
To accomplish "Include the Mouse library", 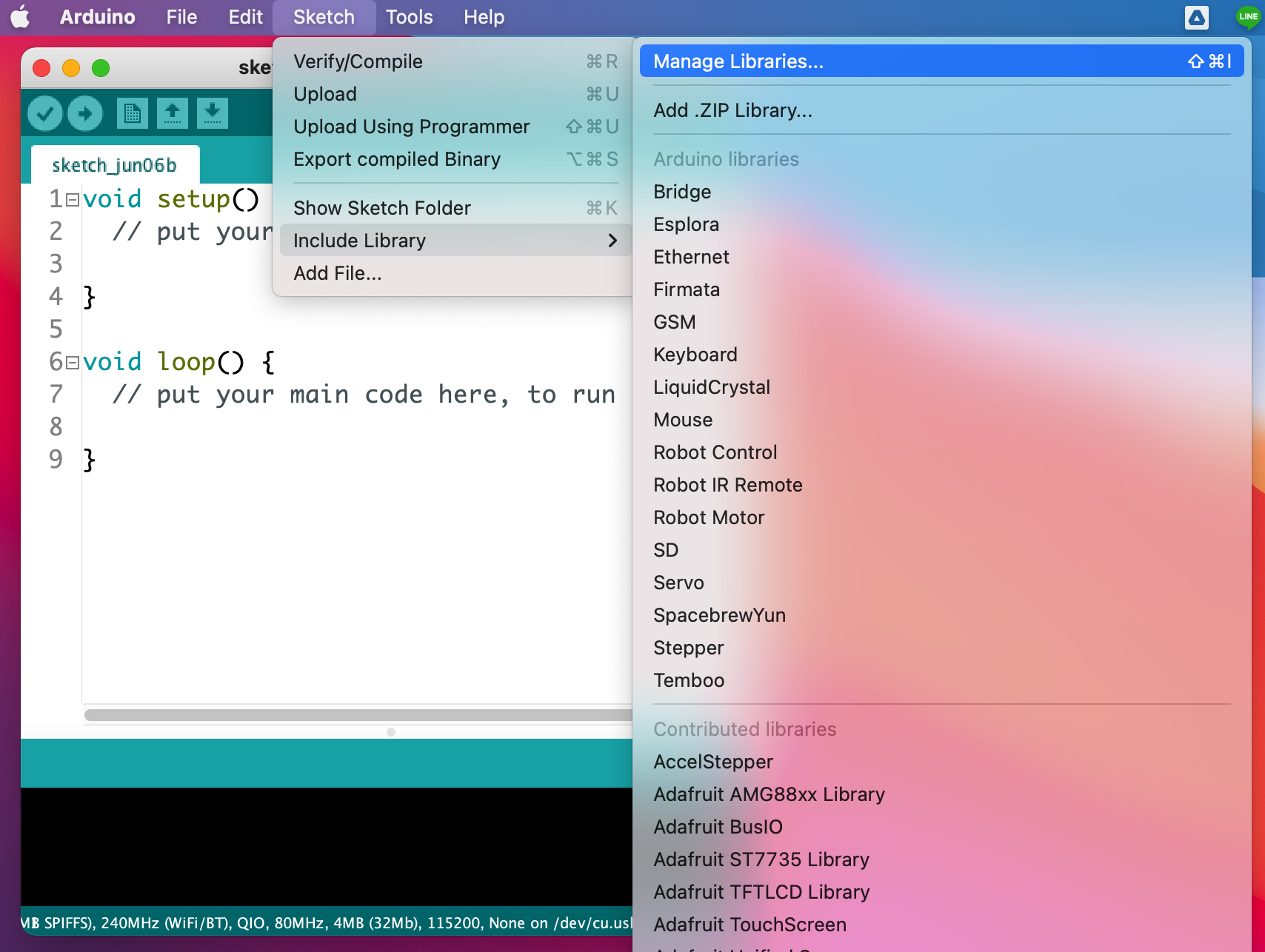I will [x=941, y=420].
